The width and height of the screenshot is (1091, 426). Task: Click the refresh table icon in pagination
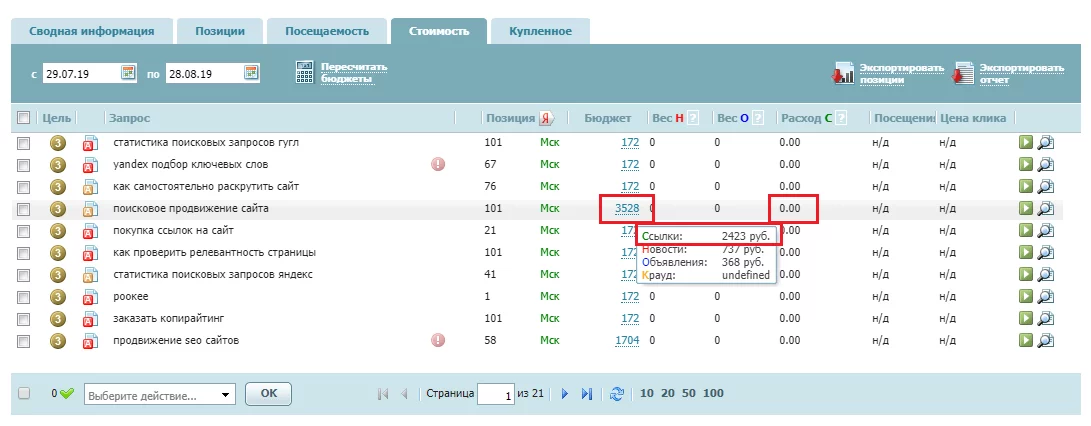[x=616, y=394]
